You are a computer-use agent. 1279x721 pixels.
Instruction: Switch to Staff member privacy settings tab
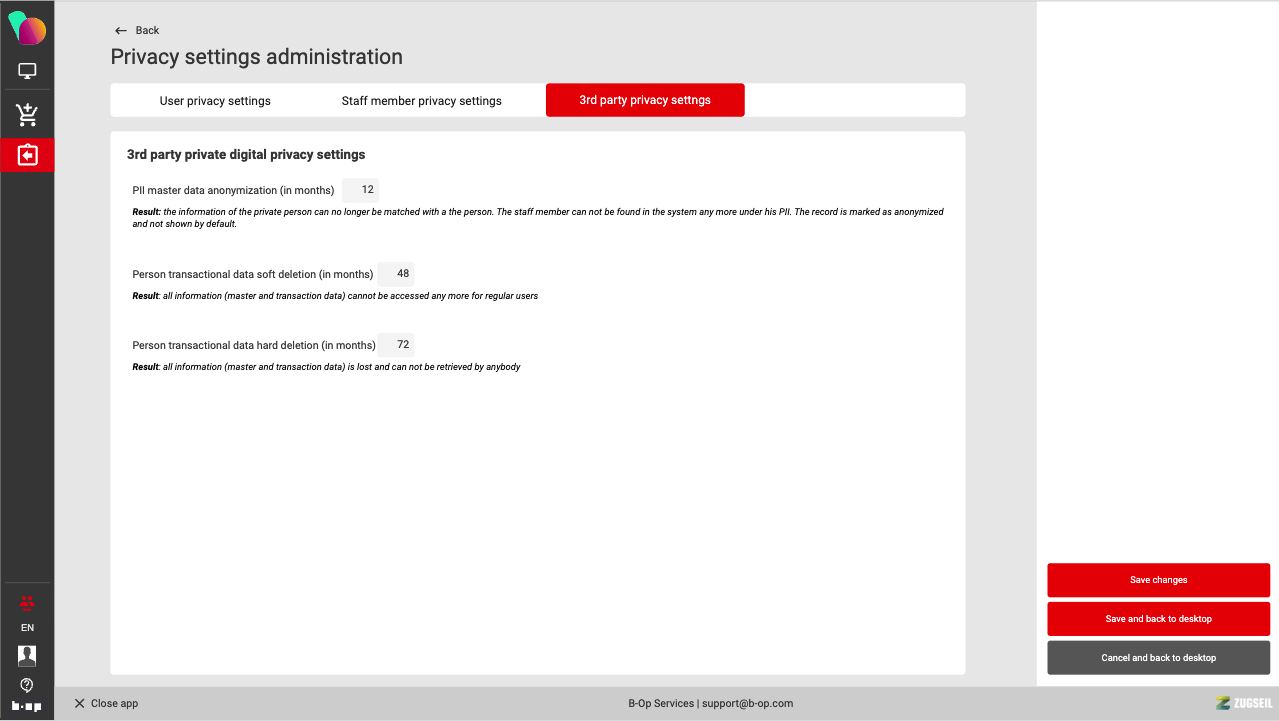click(422, 101)
